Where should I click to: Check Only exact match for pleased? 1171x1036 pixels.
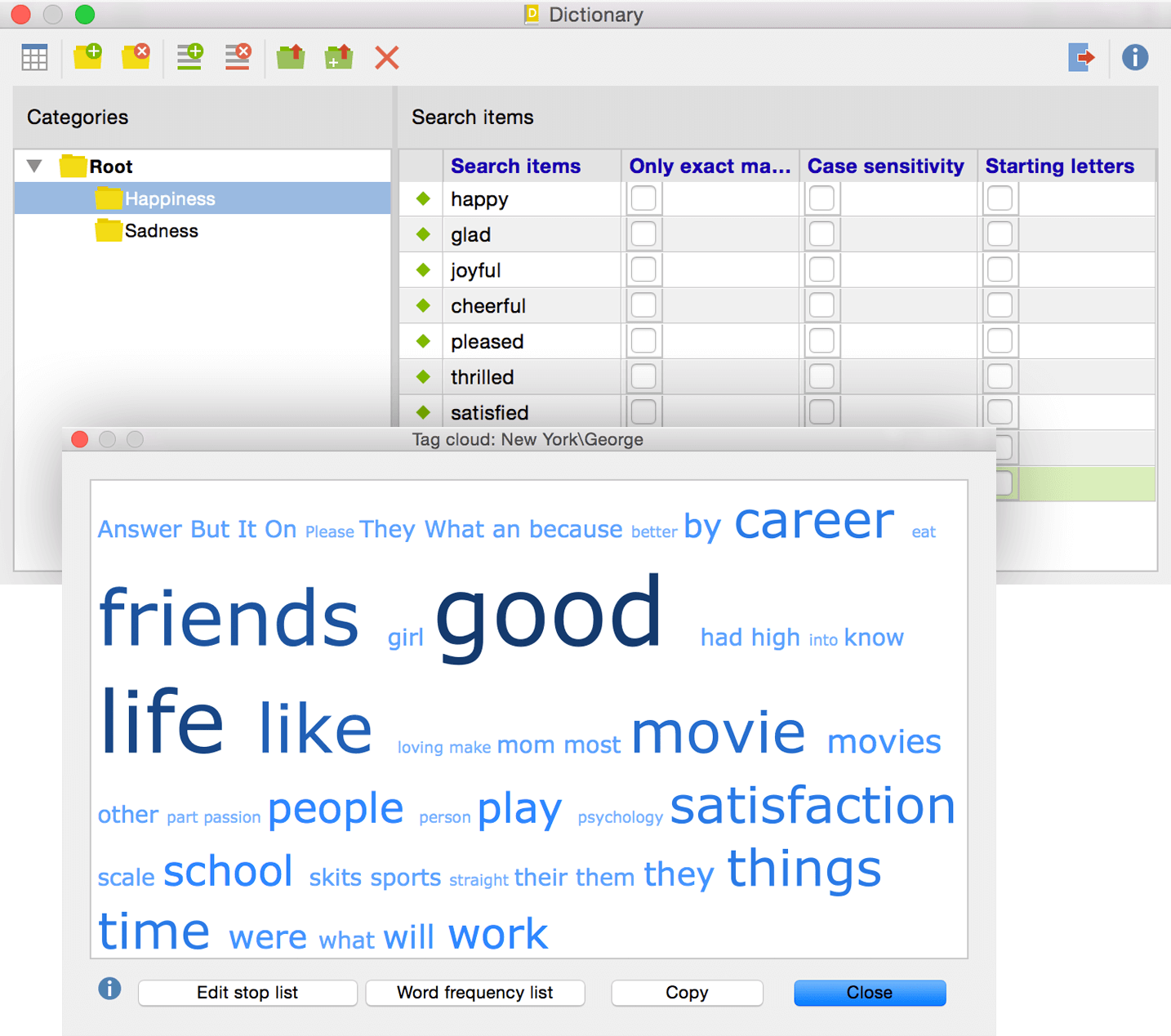pos(643,340)
